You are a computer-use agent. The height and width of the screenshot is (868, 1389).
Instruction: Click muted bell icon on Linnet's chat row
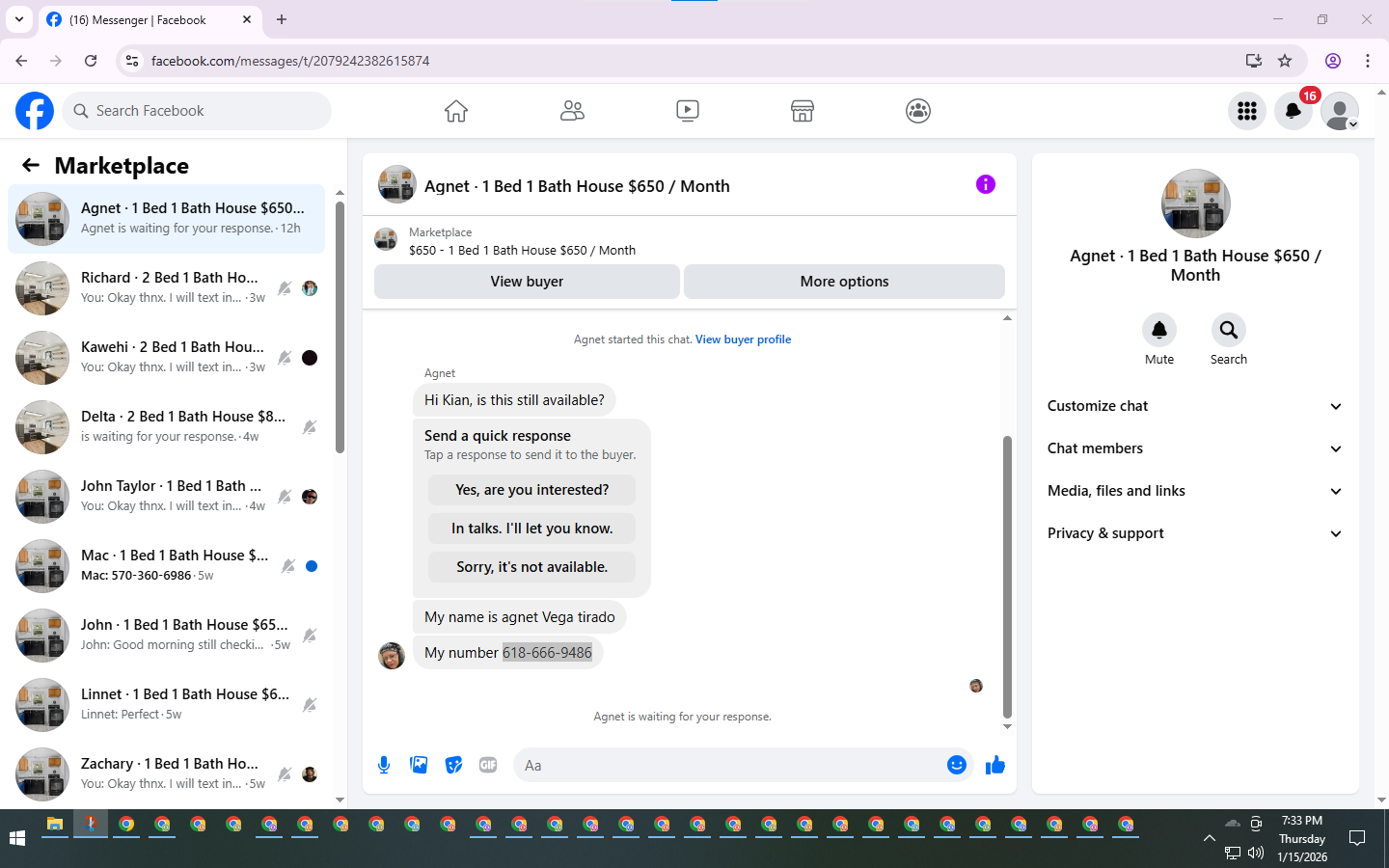(x=310, y=705)
